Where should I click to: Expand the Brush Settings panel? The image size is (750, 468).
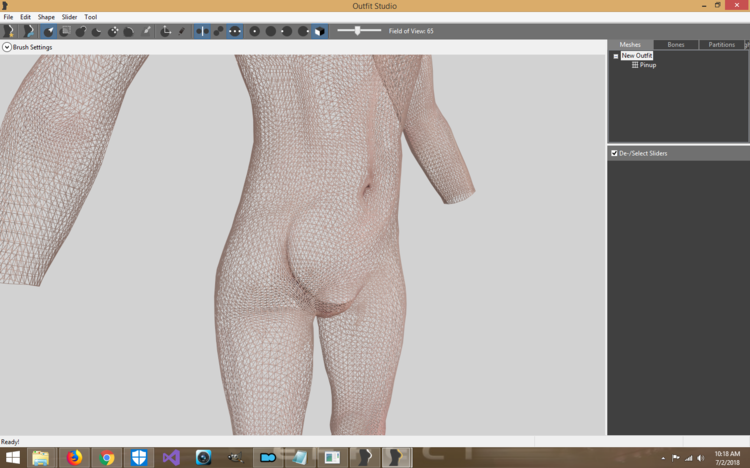tap(7, 47)
